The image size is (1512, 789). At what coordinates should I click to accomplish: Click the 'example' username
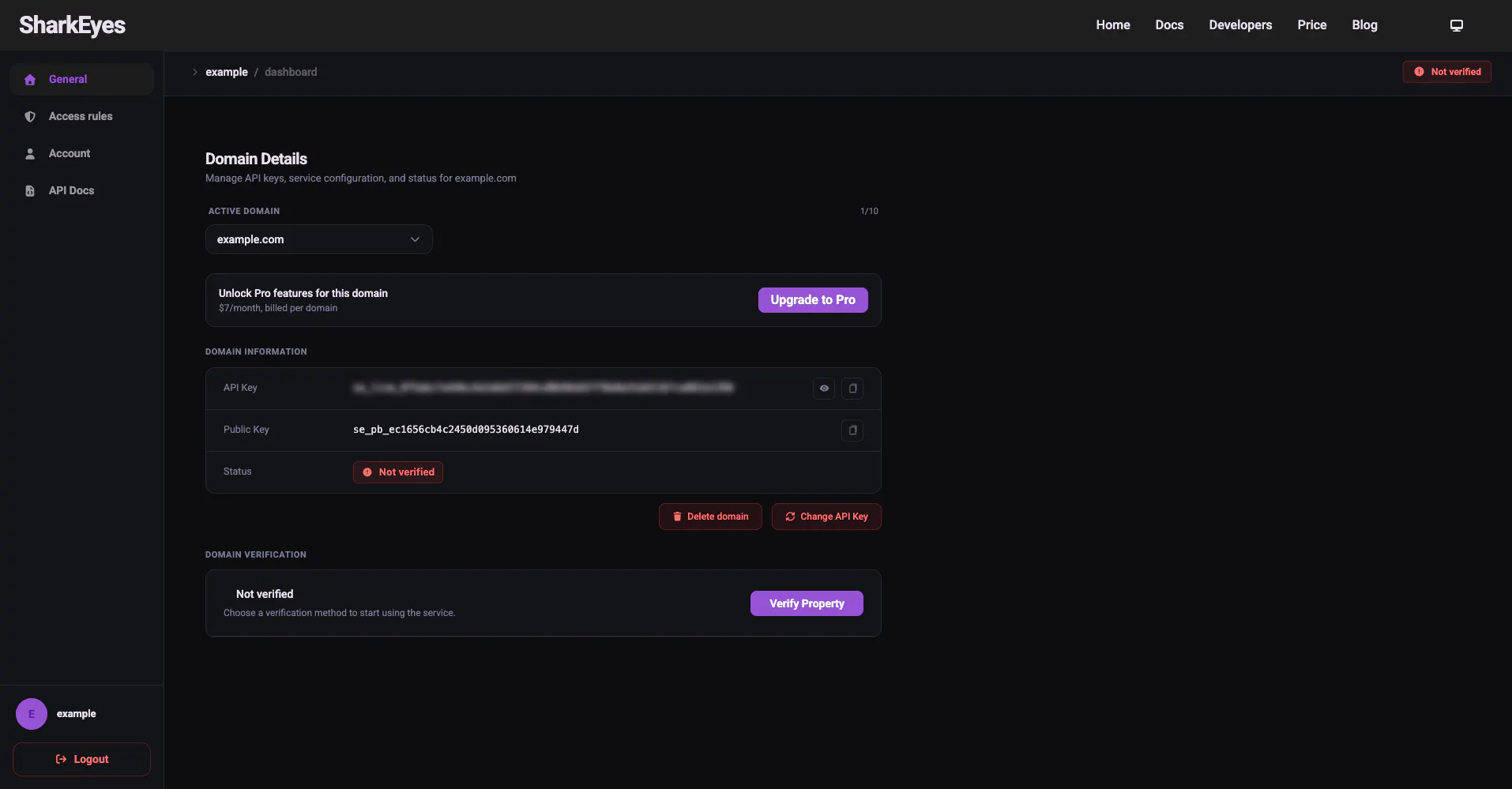[x=77, y=714]
